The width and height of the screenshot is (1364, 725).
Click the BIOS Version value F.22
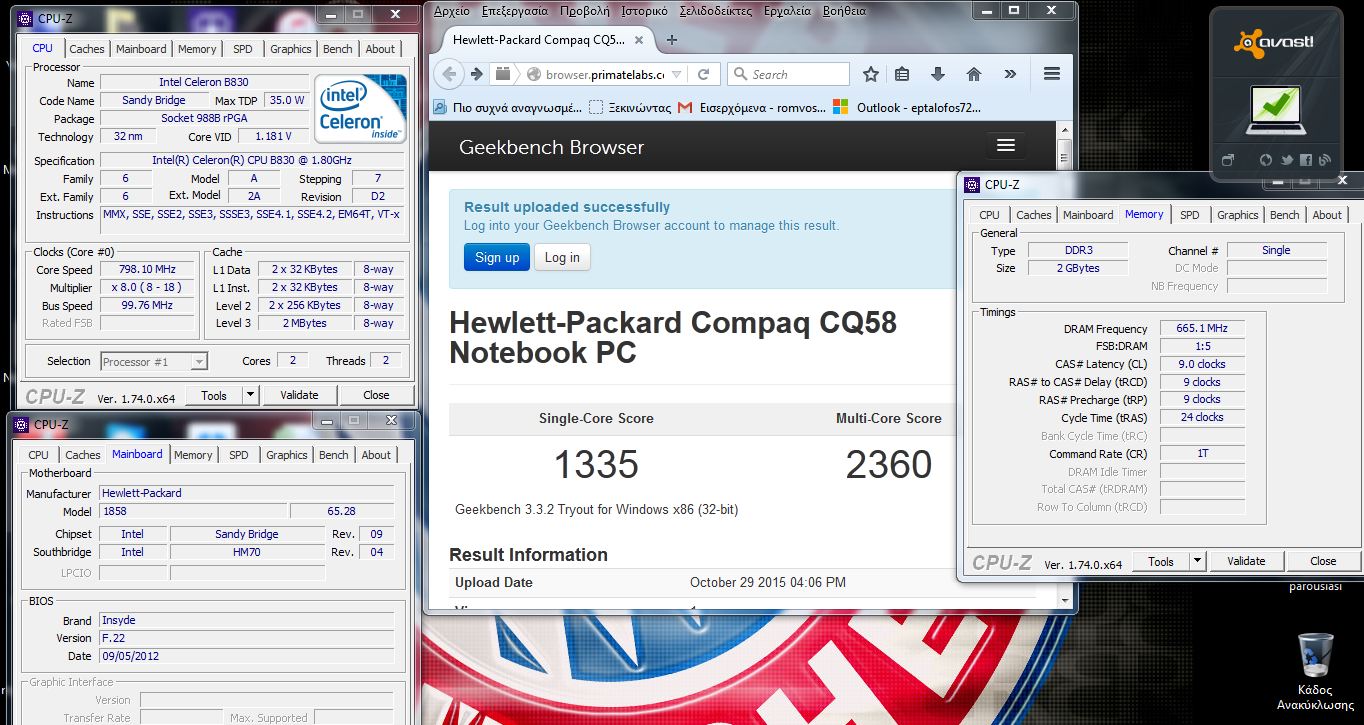pyautogui.click(x=247, y=638)
